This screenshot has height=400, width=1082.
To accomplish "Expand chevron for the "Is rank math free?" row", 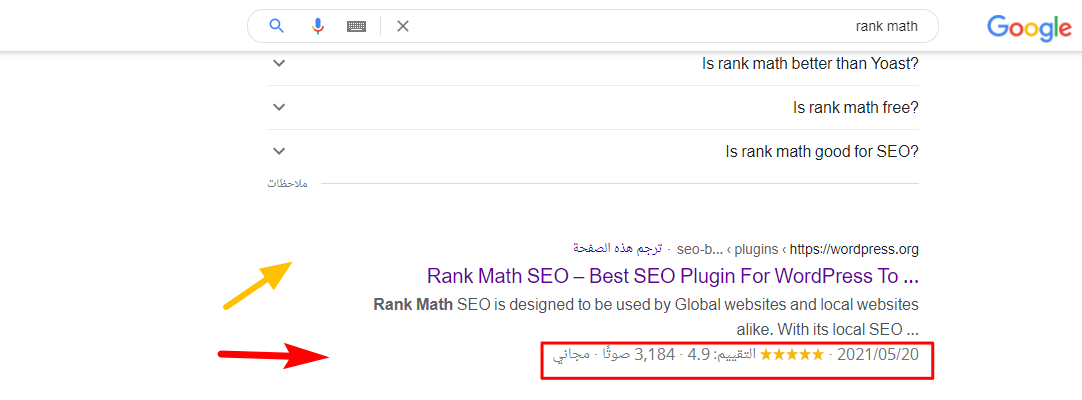I will pos(279,108).
